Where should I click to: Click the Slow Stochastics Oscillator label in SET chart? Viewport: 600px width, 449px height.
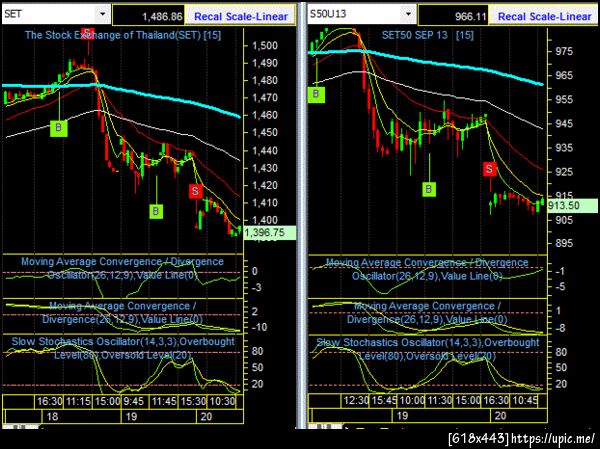coord(122,348)
